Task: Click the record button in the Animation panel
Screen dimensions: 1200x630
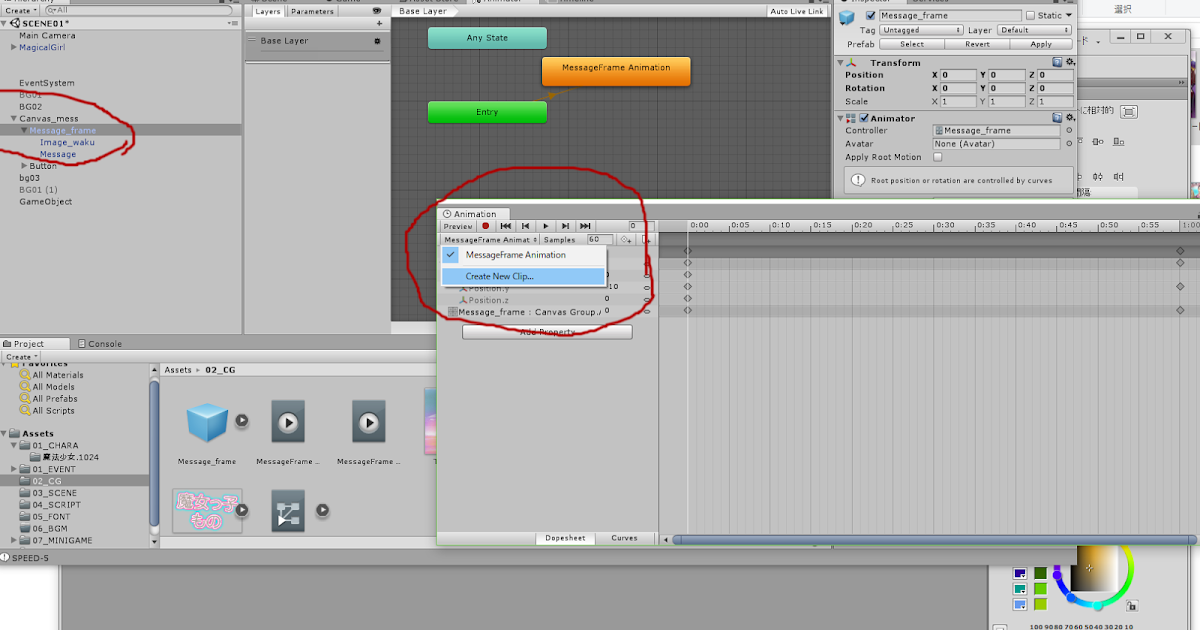Action: click(486, 226)
